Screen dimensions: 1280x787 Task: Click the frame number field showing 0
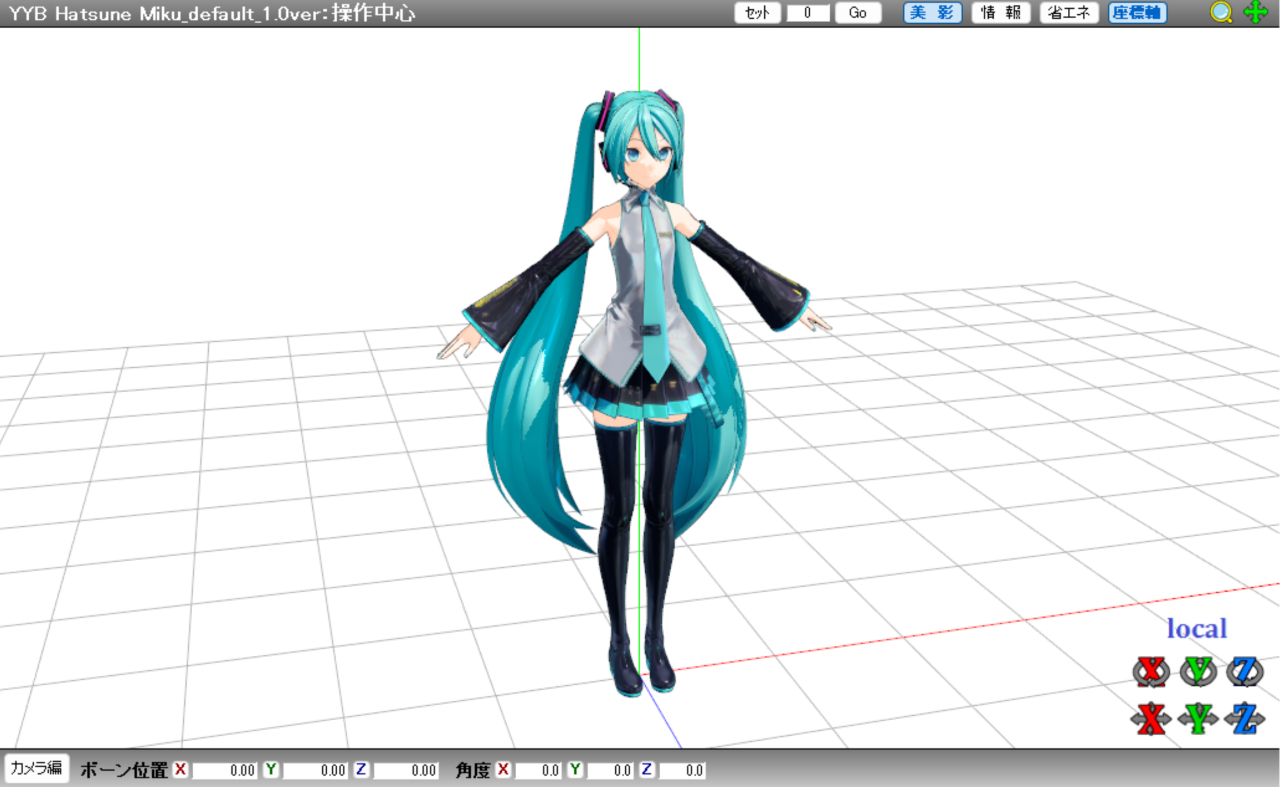[808, 13]
